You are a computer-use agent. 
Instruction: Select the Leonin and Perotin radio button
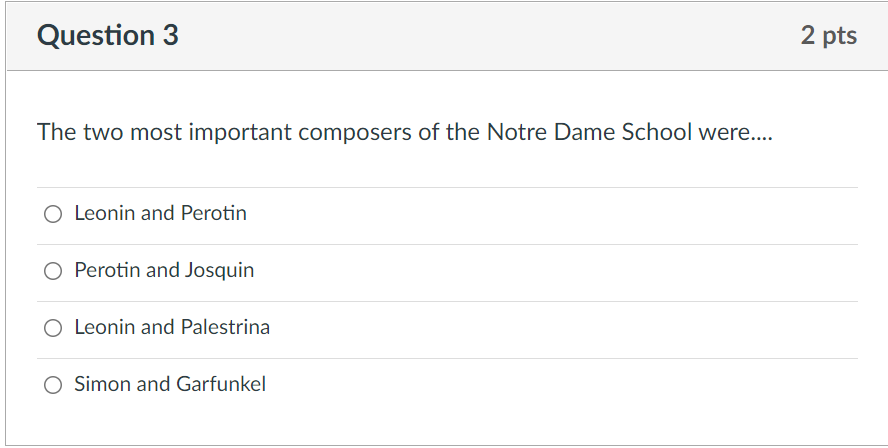click(54, 214)
